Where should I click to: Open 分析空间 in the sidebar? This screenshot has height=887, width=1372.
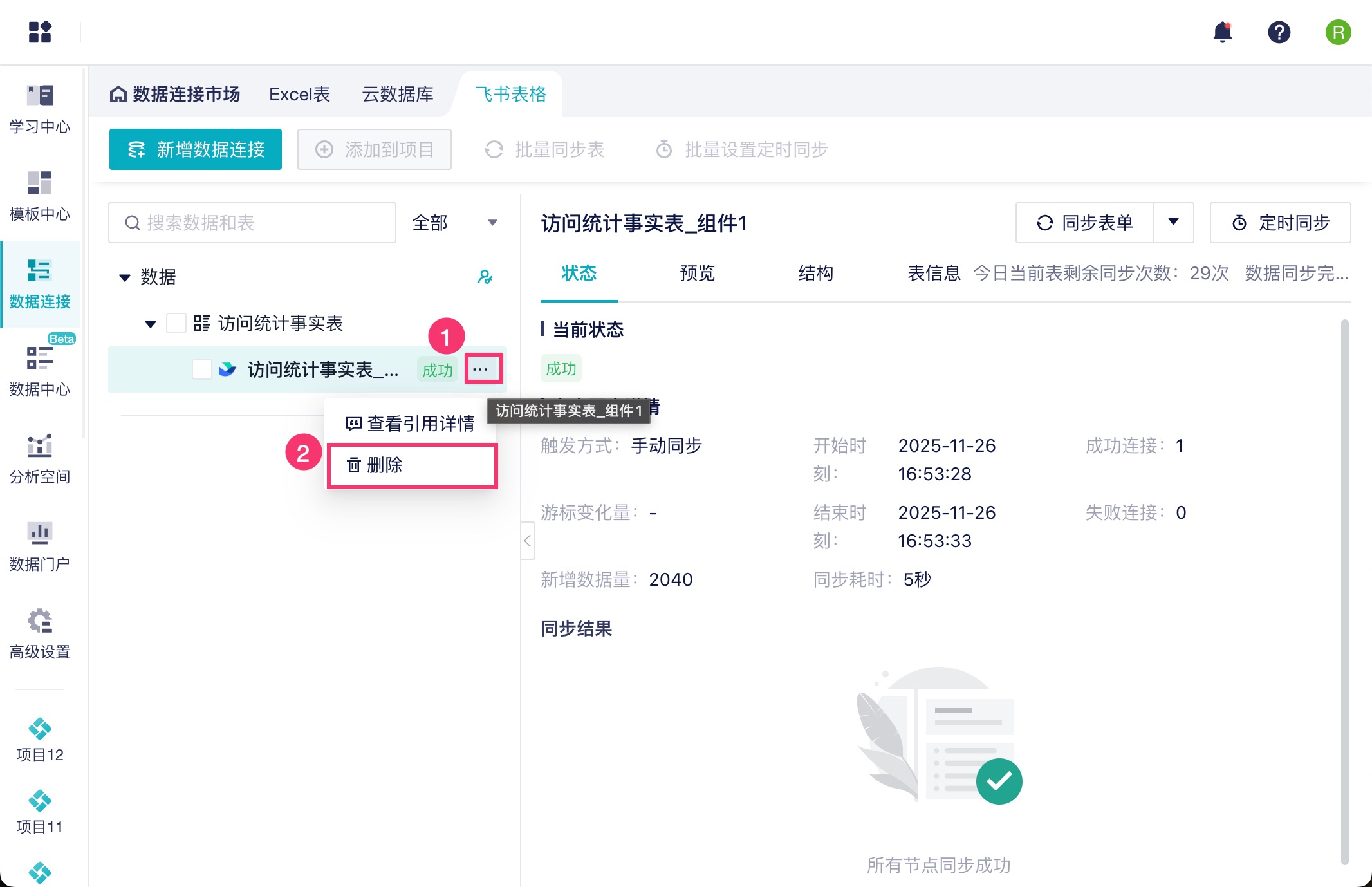point(40,458)
